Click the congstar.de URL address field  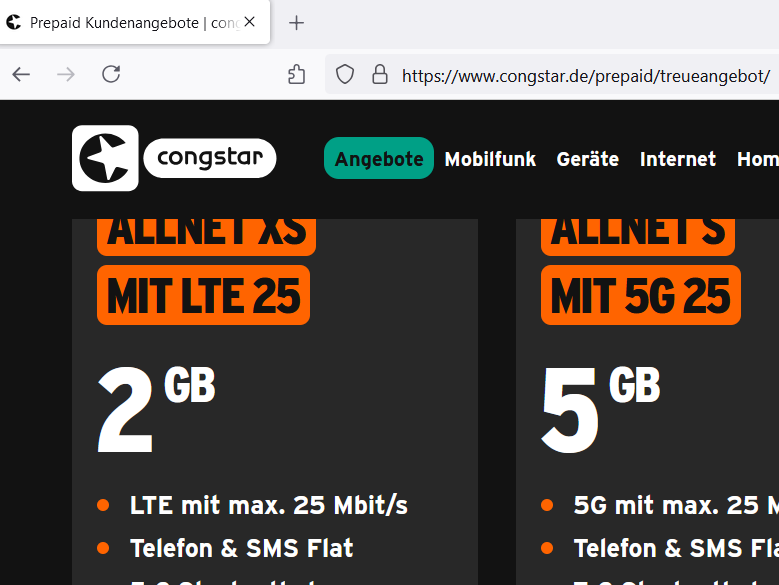click(x=585, y=75)
